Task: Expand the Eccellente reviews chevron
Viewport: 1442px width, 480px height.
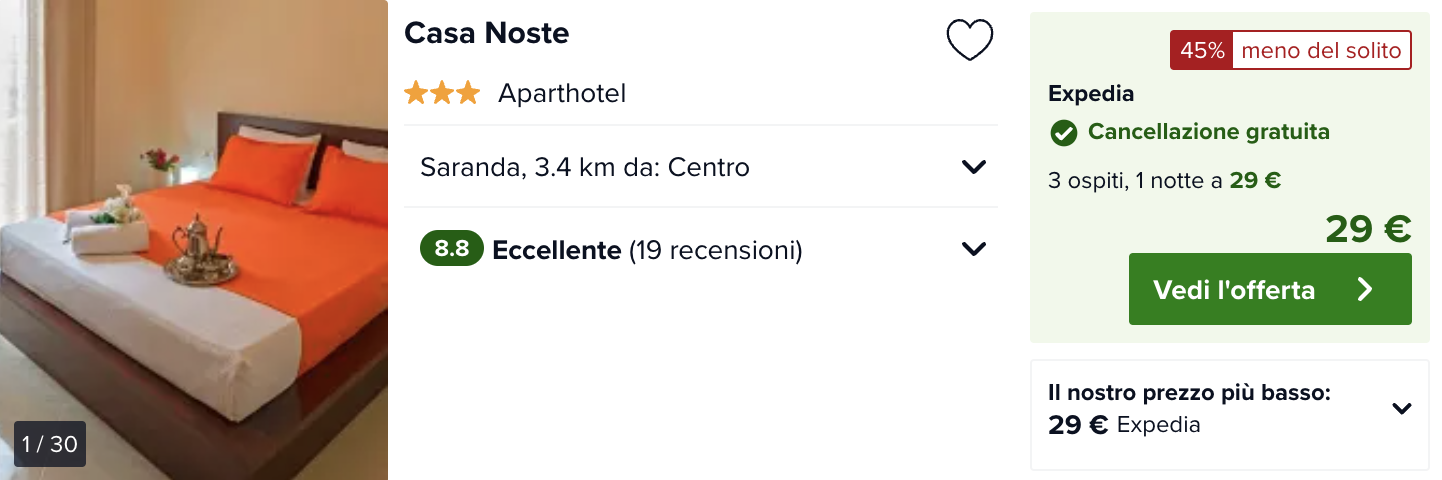Action: 974,249
